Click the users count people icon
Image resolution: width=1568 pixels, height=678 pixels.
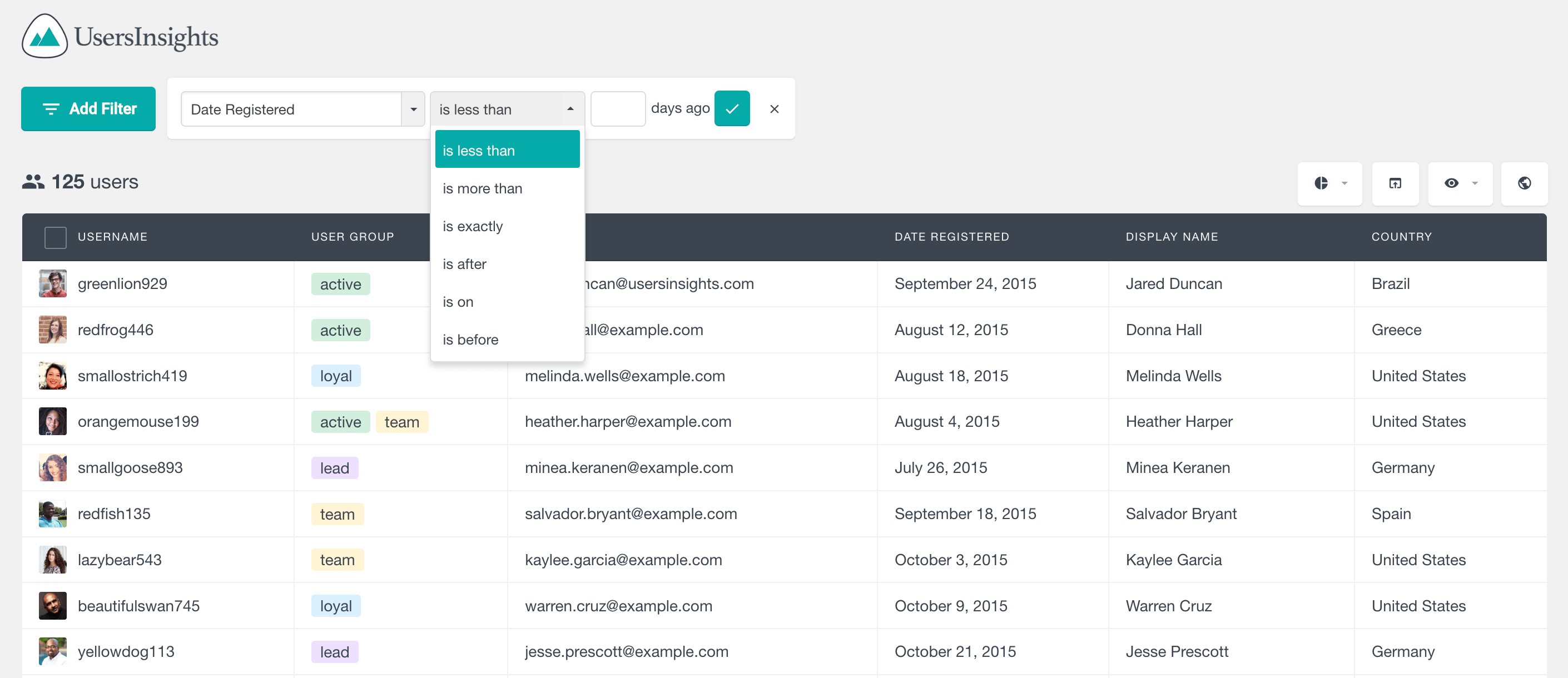pyautogui.click(x=34, y=181)
